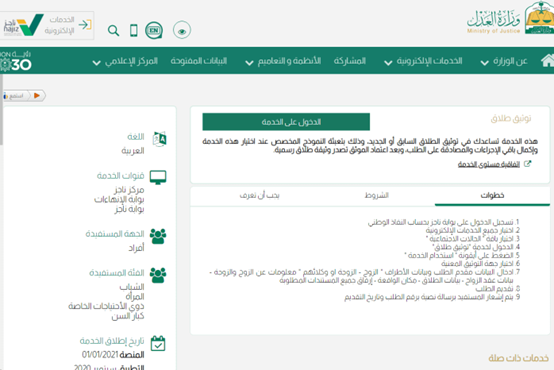Select the خطوات tab
This screenshot has height=370, width=554.
[x=492, y=195]
